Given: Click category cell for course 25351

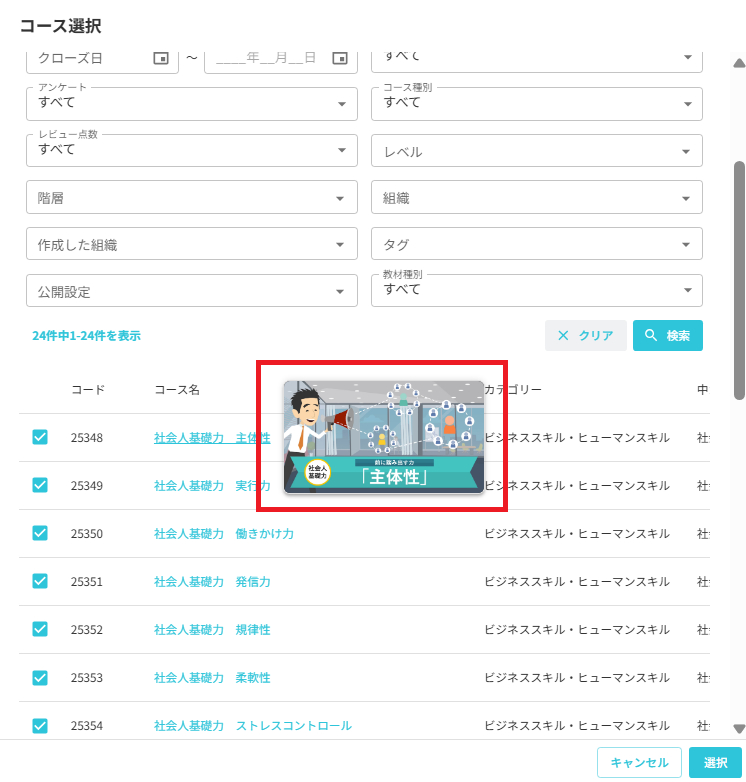Looking at the screenshot, I should pyautogui.click(x=577, y=582).
